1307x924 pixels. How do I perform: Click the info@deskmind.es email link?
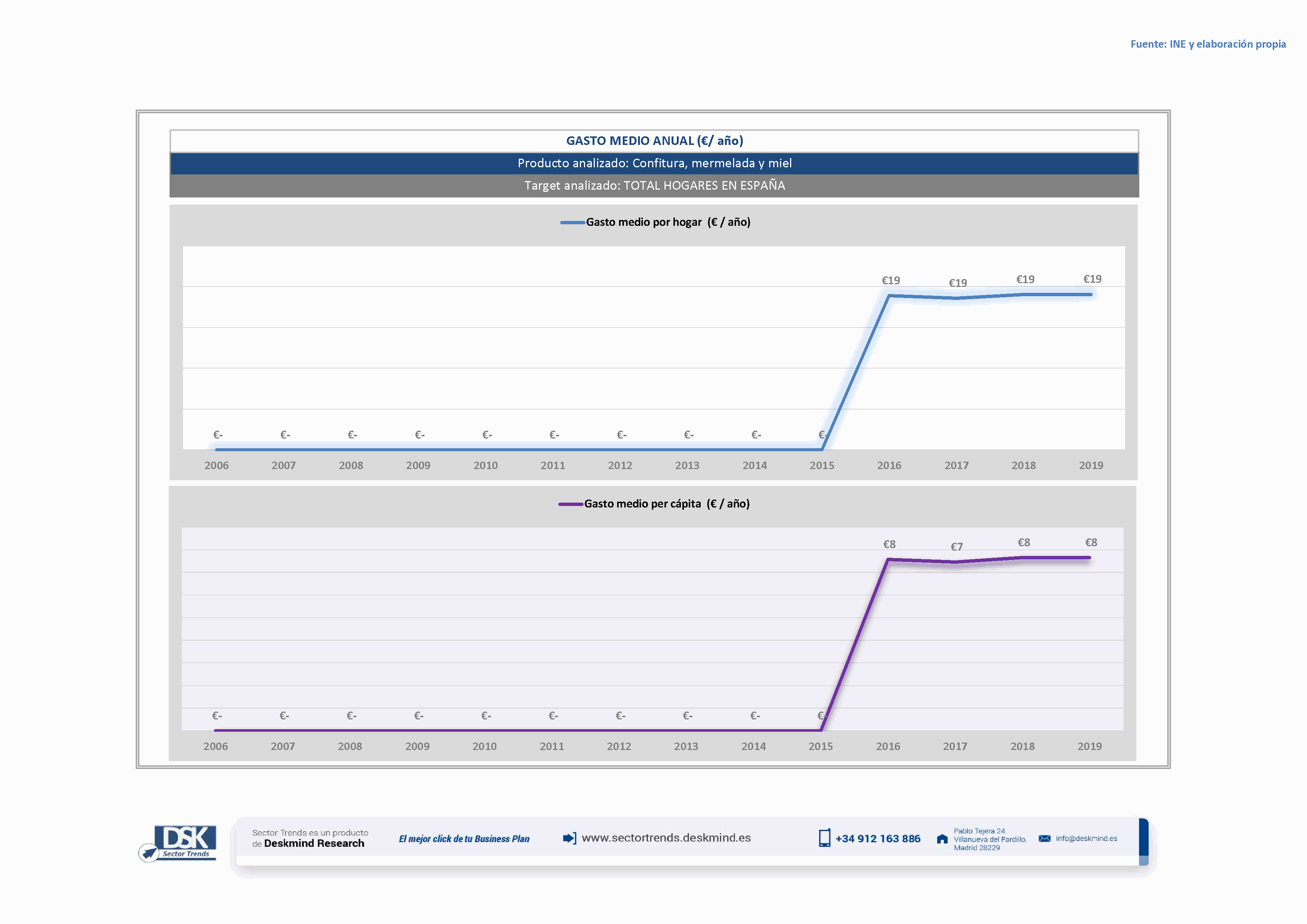point(1086,839)
